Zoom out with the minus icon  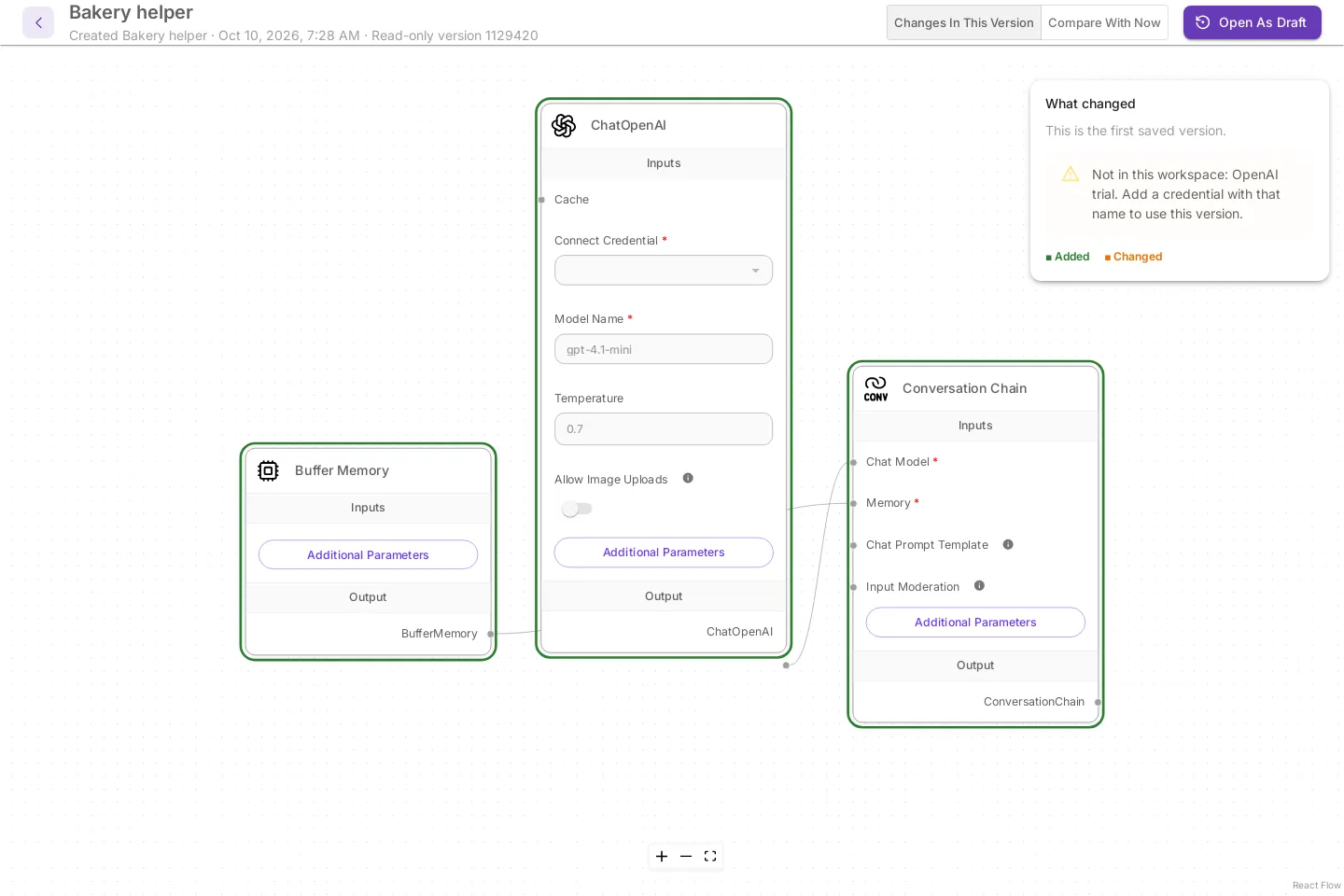pyautogui.click(x=686, y=857)
